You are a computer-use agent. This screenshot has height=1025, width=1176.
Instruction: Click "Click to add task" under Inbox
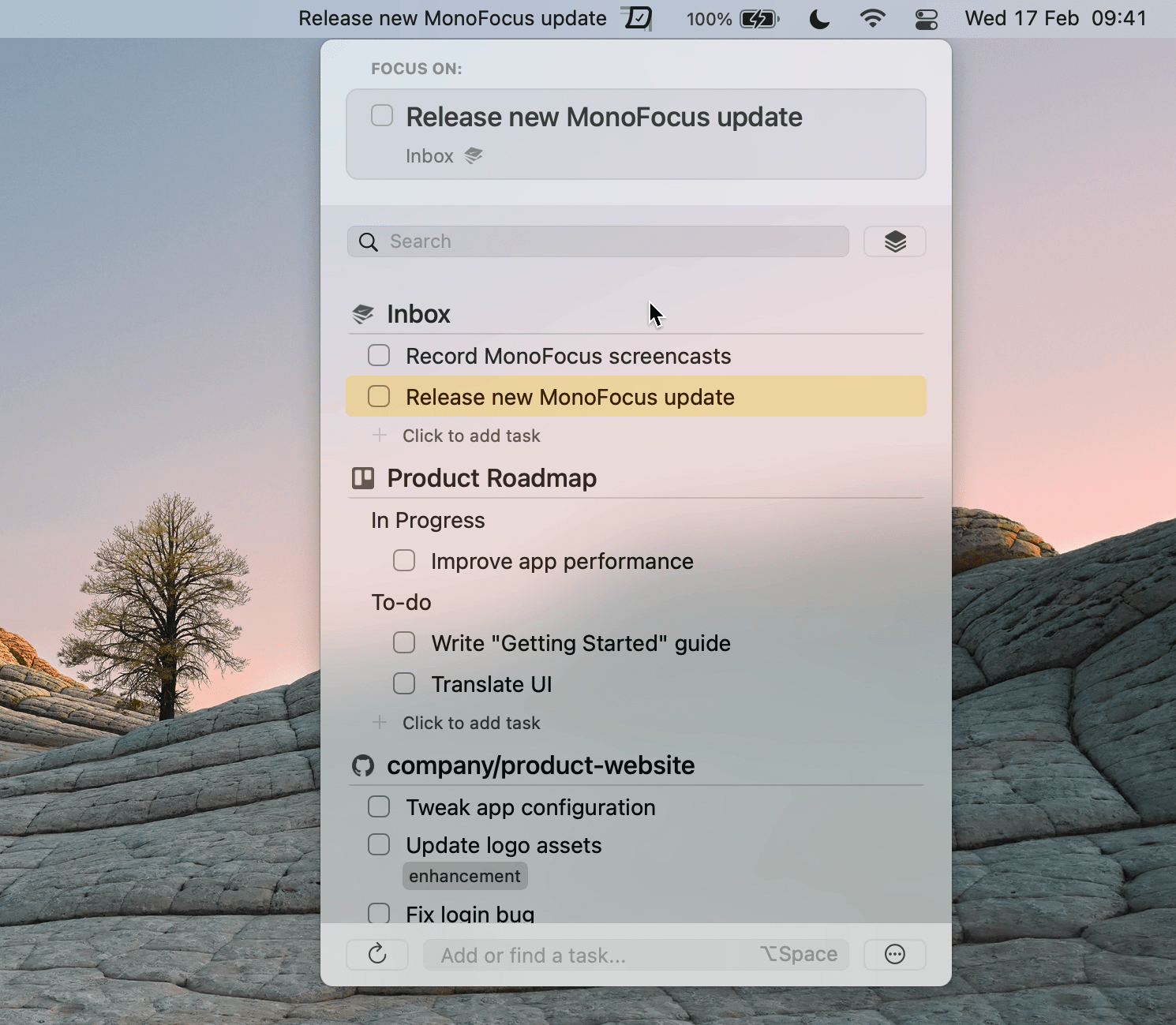[x=471, y=435]
